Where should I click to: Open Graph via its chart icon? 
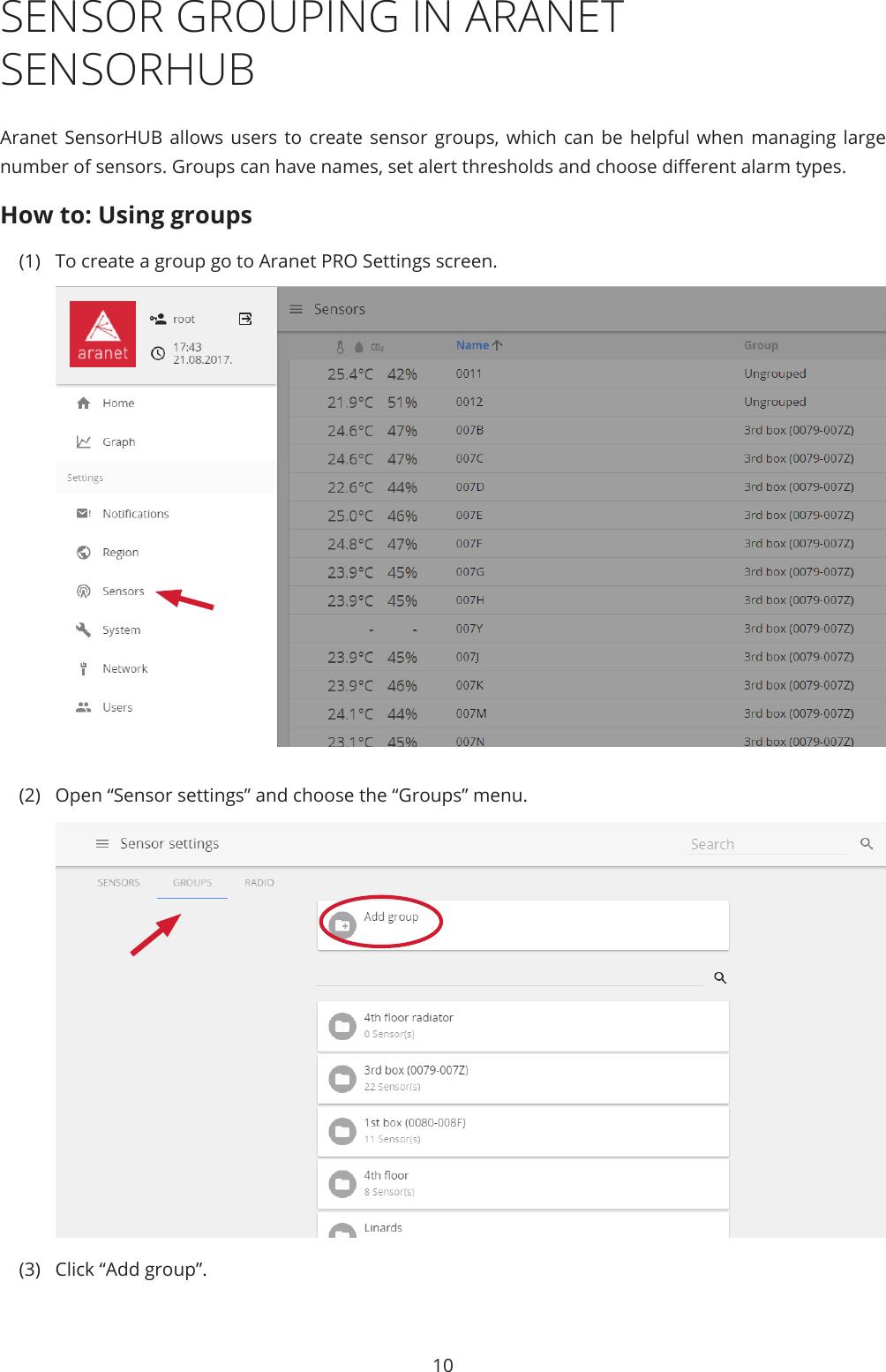click(x=84, y=441)
